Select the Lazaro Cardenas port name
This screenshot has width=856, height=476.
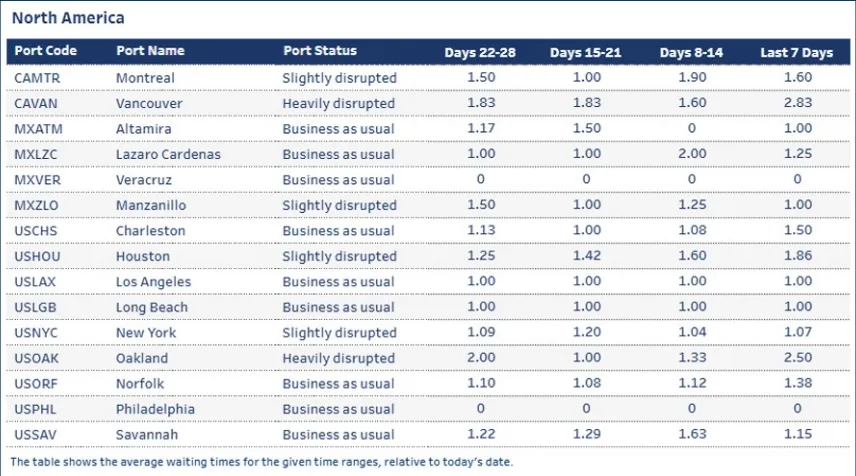(x=168, y=154)
